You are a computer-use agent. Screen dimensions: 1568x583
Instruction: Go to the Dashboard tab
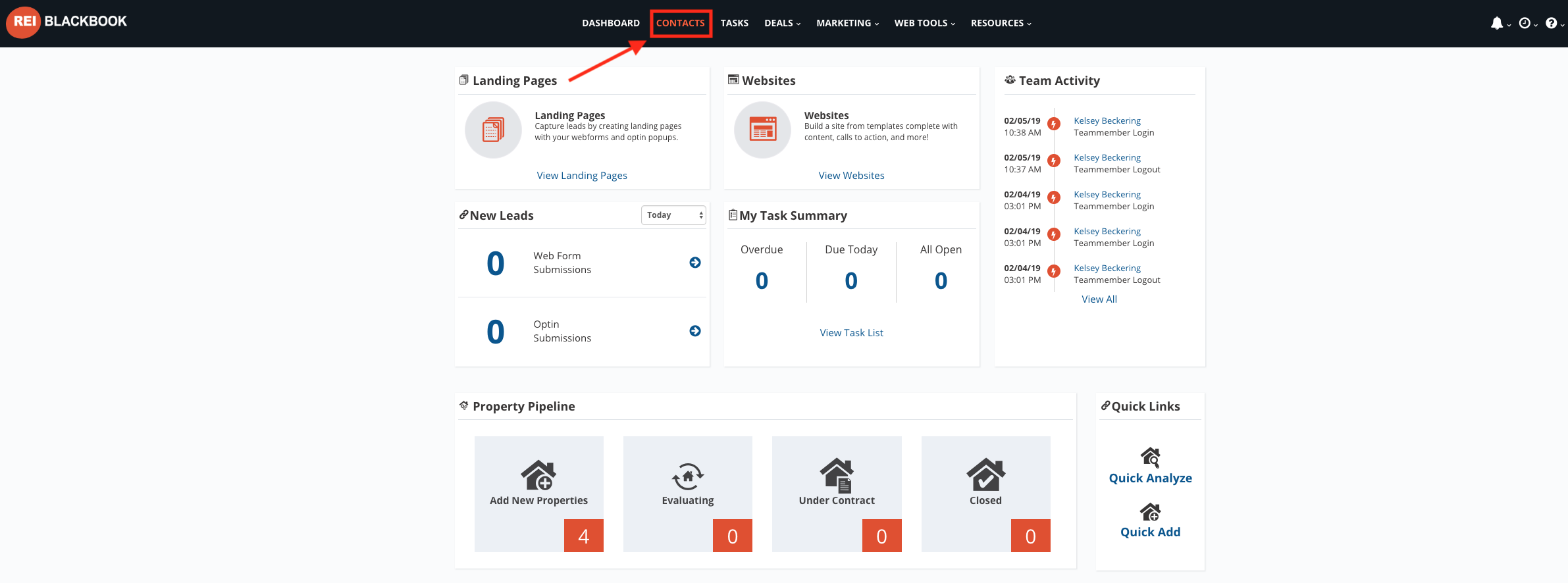click(x=611, y=23)
